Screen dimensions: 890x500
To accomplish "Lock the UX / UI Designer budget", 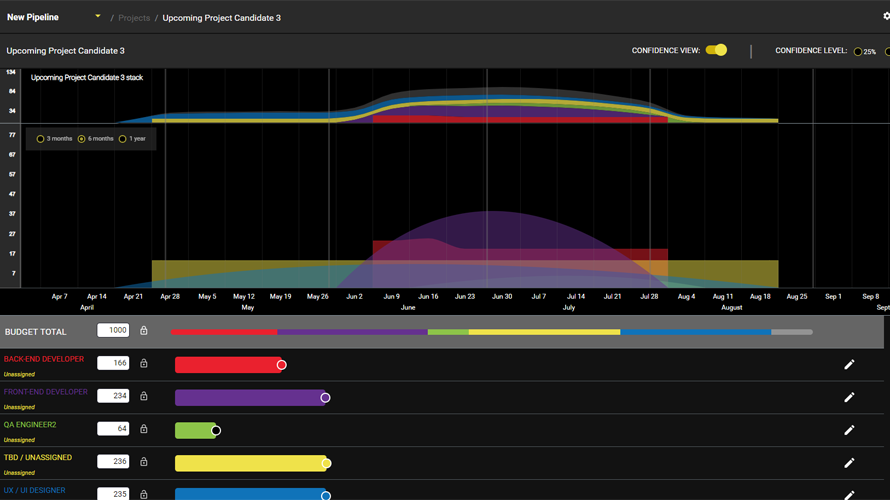I will point(144,495).
